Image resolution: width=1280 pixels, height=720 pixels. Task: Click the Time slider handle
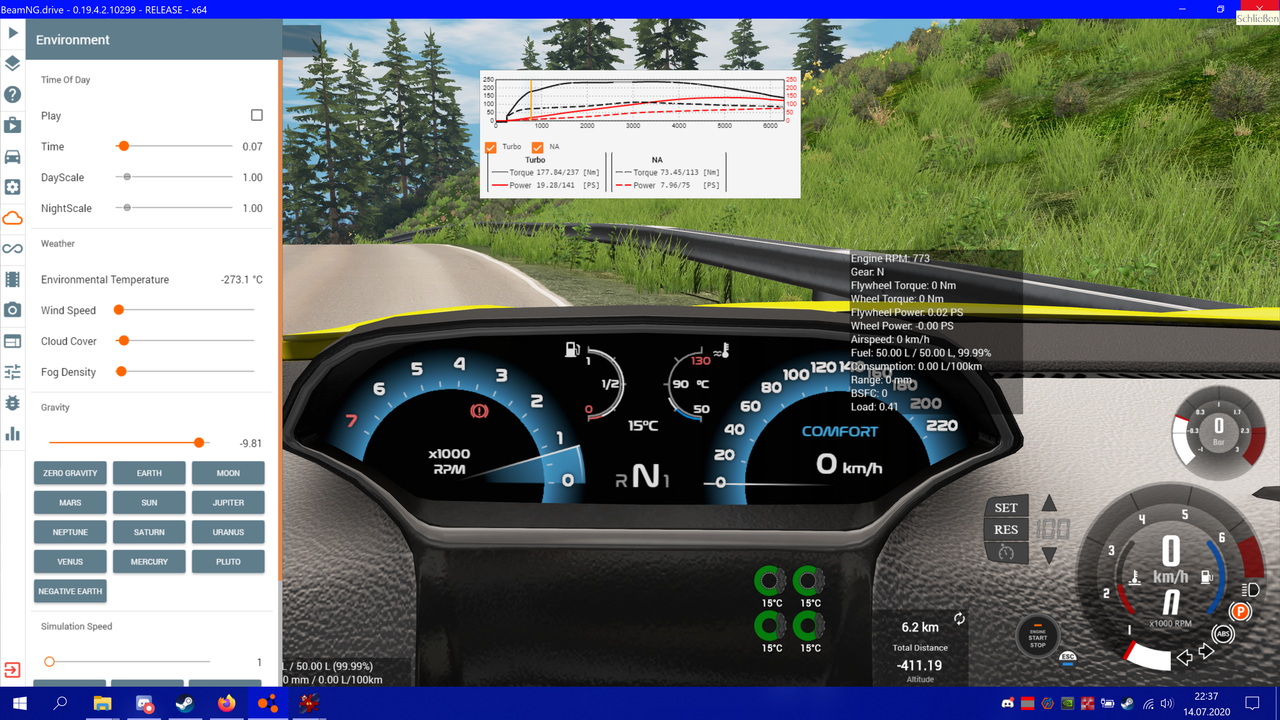124,146
